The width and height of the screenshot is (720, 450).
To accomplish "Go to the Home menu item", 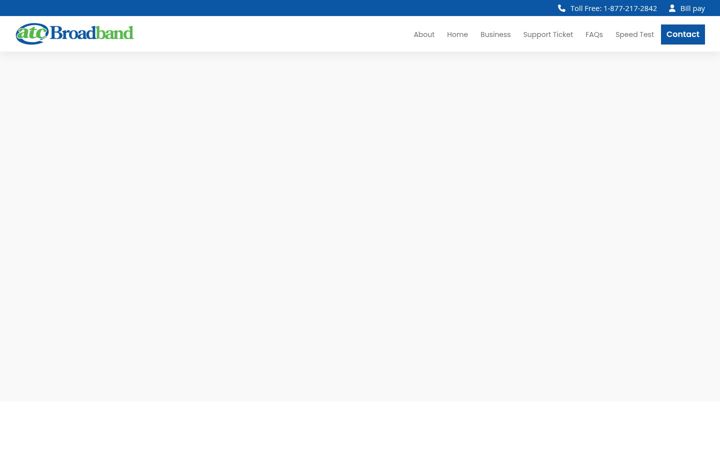I will pos(457,34).
